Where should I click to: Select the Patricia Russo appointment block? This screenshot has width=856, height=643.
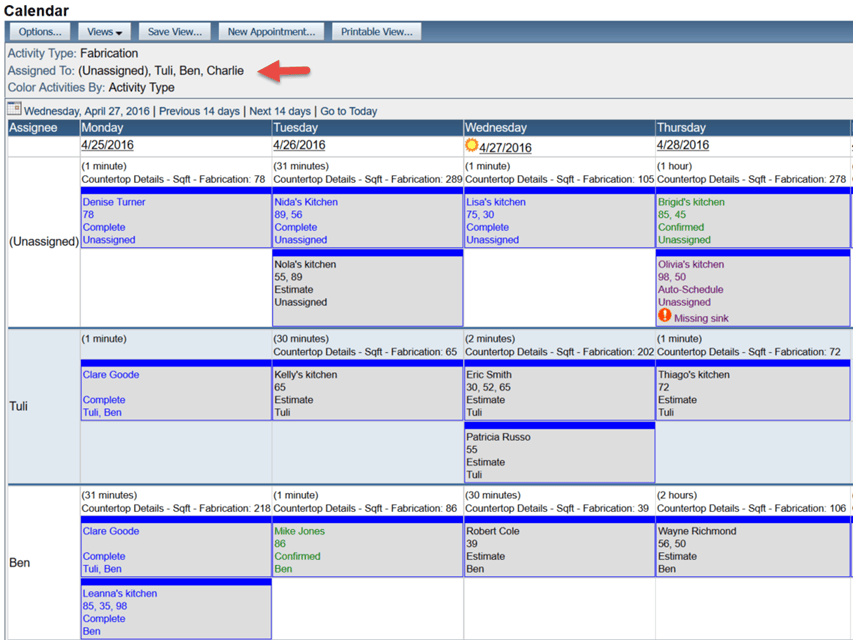point(560,456)
